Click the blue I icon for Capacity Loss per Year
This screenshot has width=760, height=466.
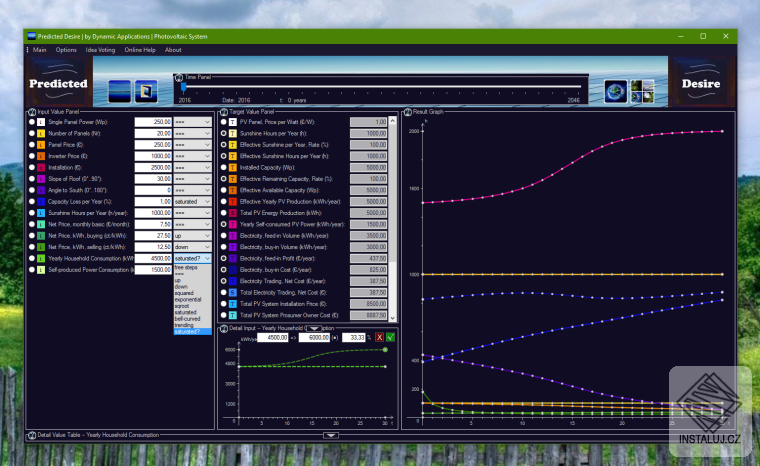pos(41,202)
